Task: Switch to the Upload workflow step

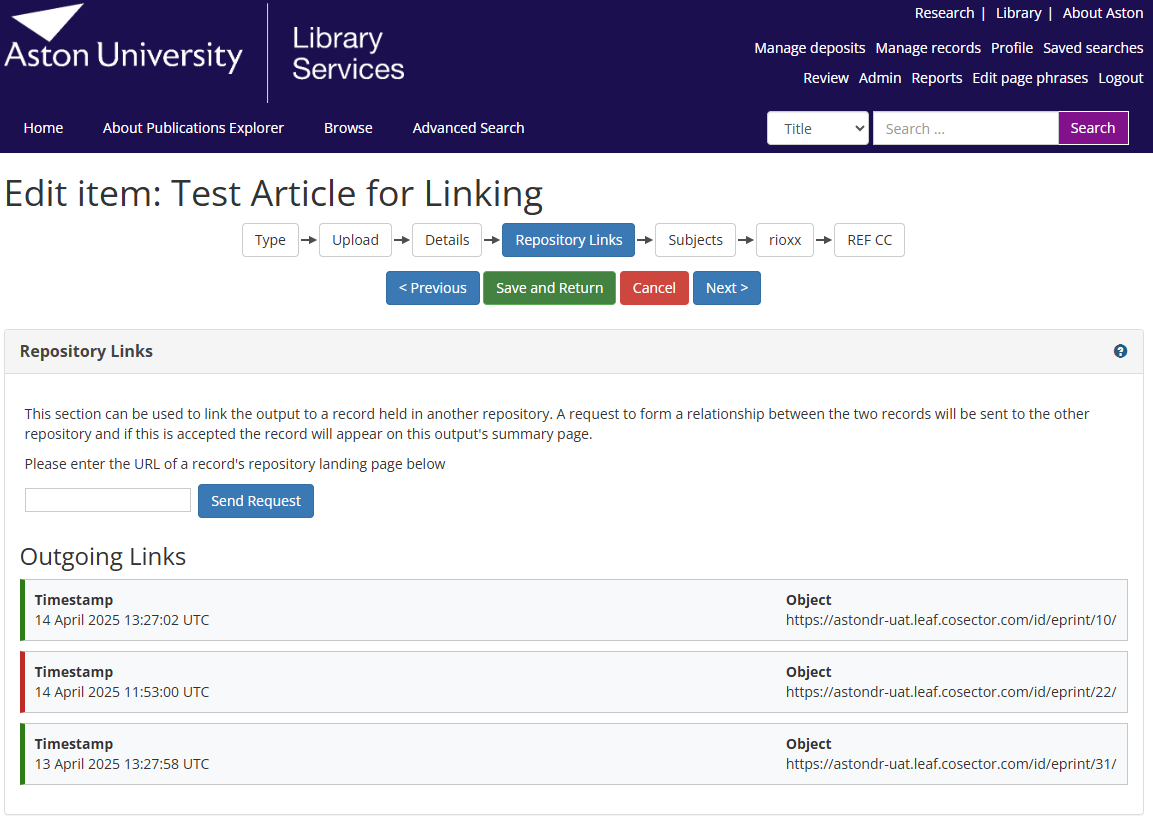Action: tap(355, 240)
